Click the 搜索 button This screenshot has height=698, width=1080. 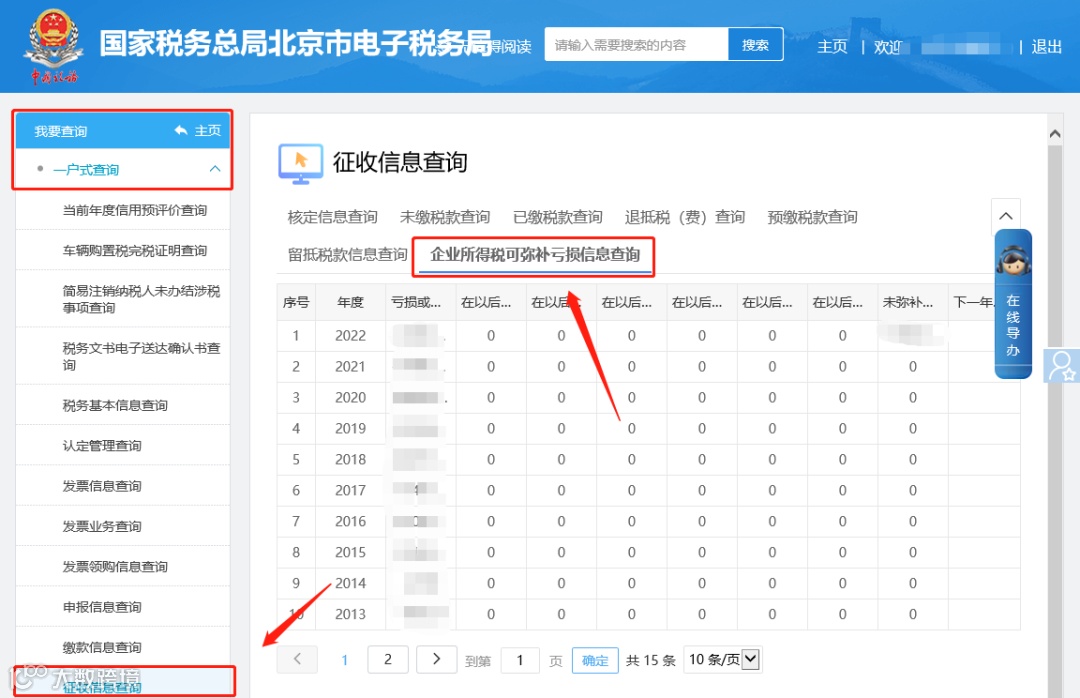(x=755, y=45)
